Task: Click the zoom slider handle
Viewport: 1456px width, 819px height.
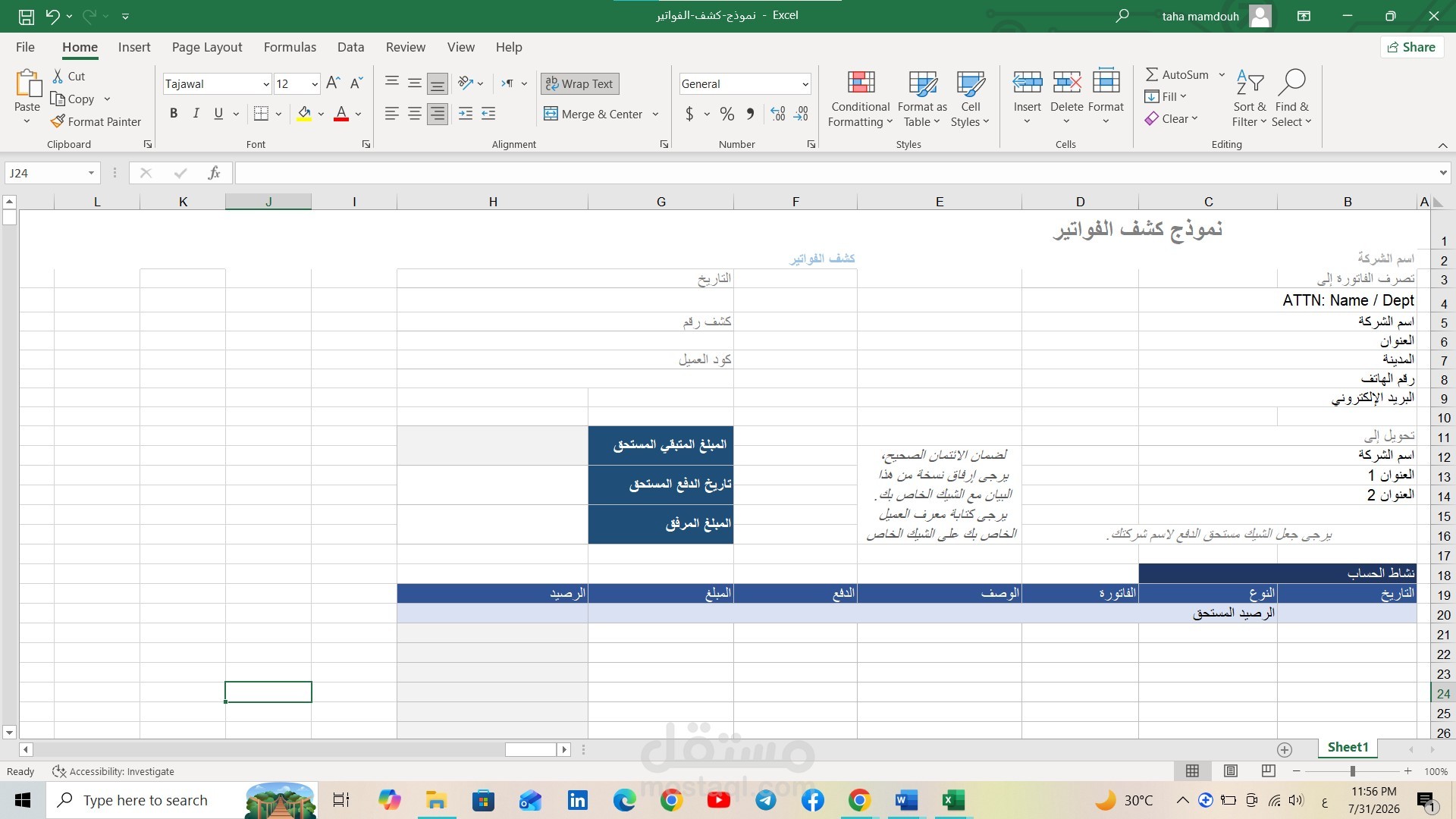Action: coord(1352,771)
